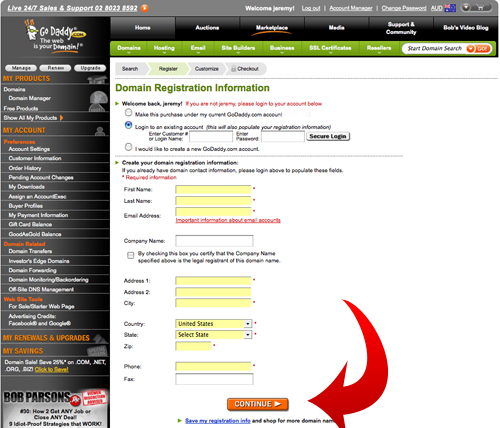Open Bob's Video Blog tab
500x428 pixels.
[x=466, y=28]
